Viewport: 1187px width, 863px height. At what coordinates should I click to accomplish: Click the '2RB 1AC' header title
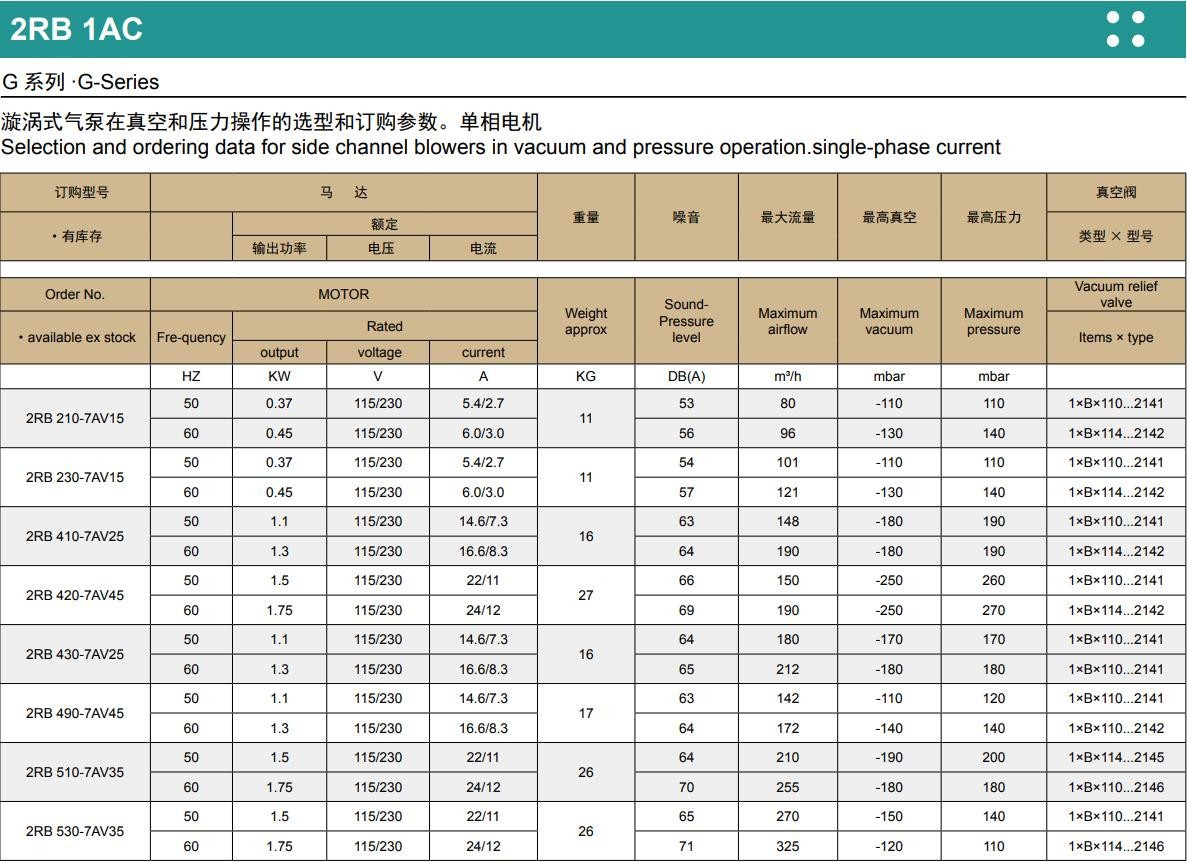click(x=76, y=29)
